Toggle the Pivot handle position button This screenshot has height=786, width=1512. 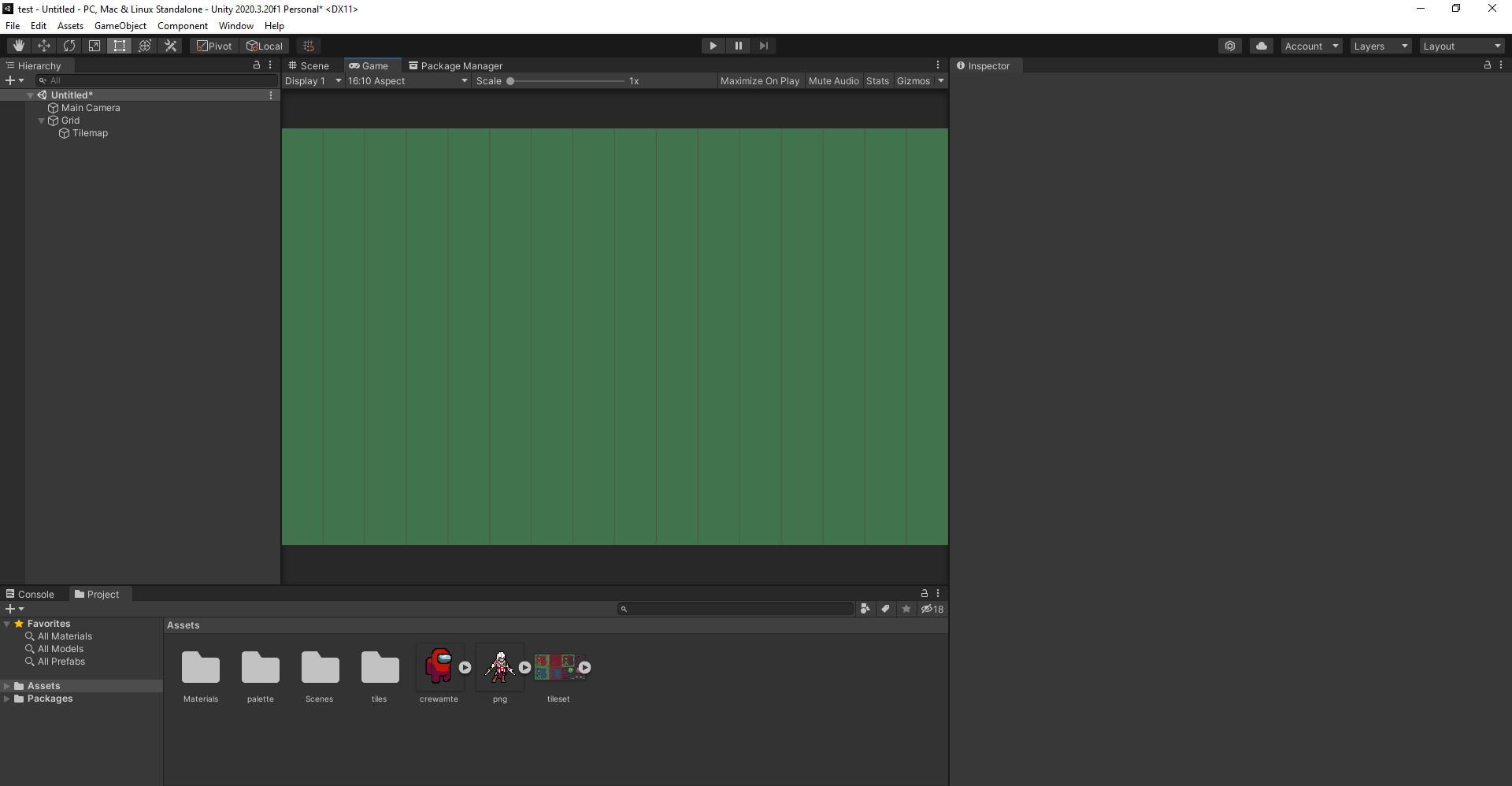pos(214,46)
